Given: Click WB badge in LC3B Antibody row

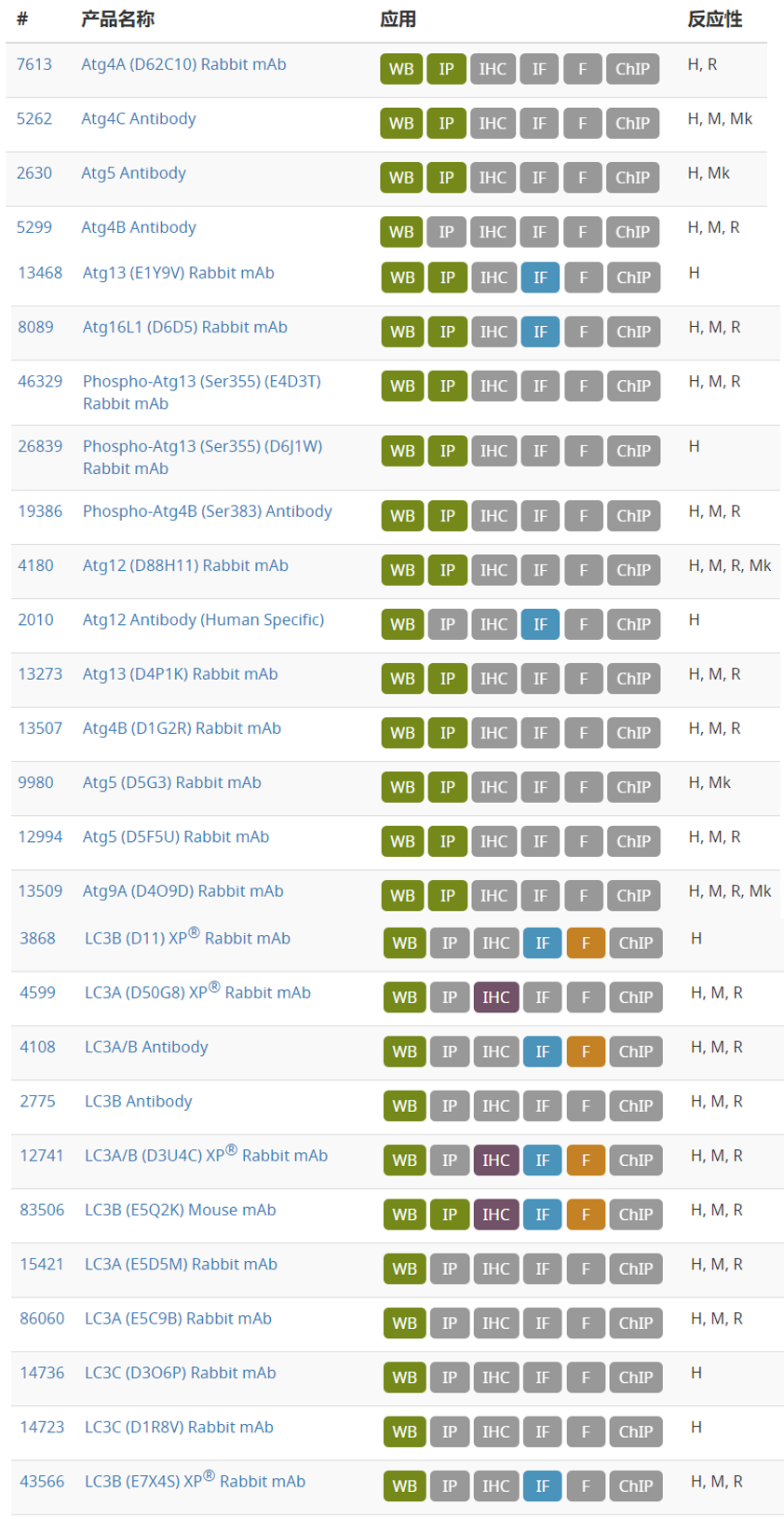Looking at the screenshot, I should (404, 1105).
